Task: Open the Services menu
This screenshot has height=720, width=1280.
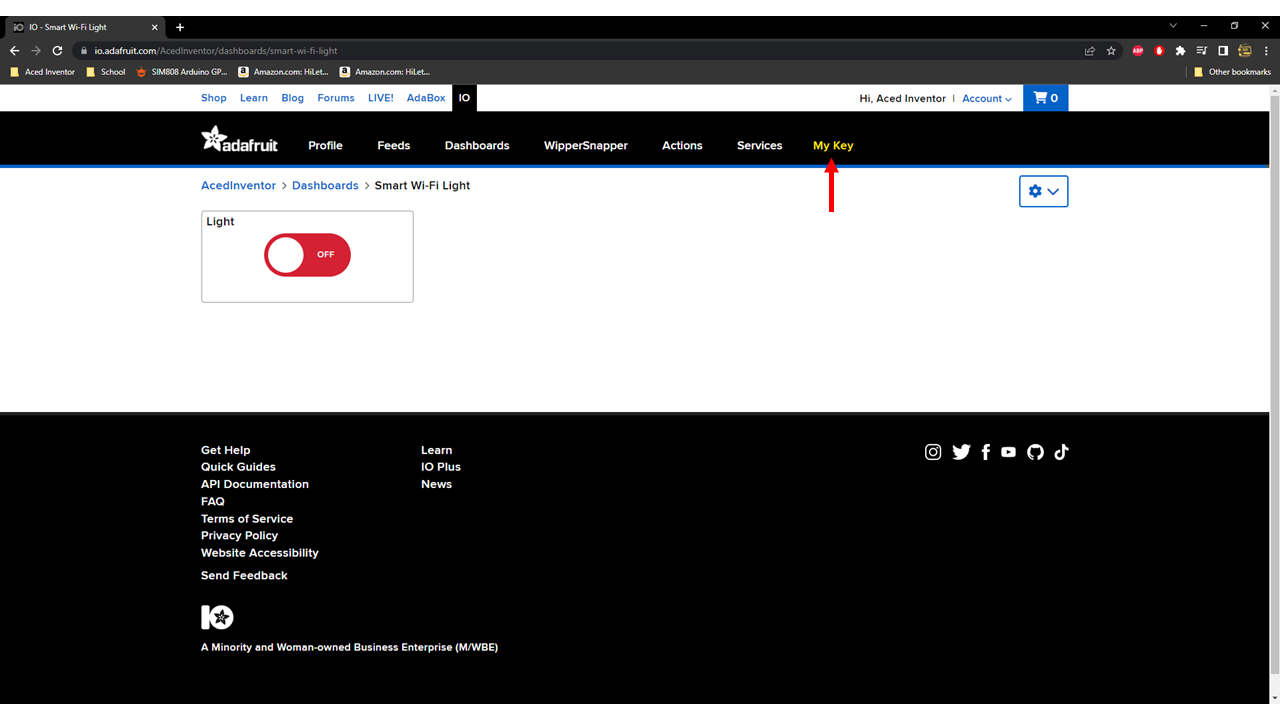Action: coord(760,146)
